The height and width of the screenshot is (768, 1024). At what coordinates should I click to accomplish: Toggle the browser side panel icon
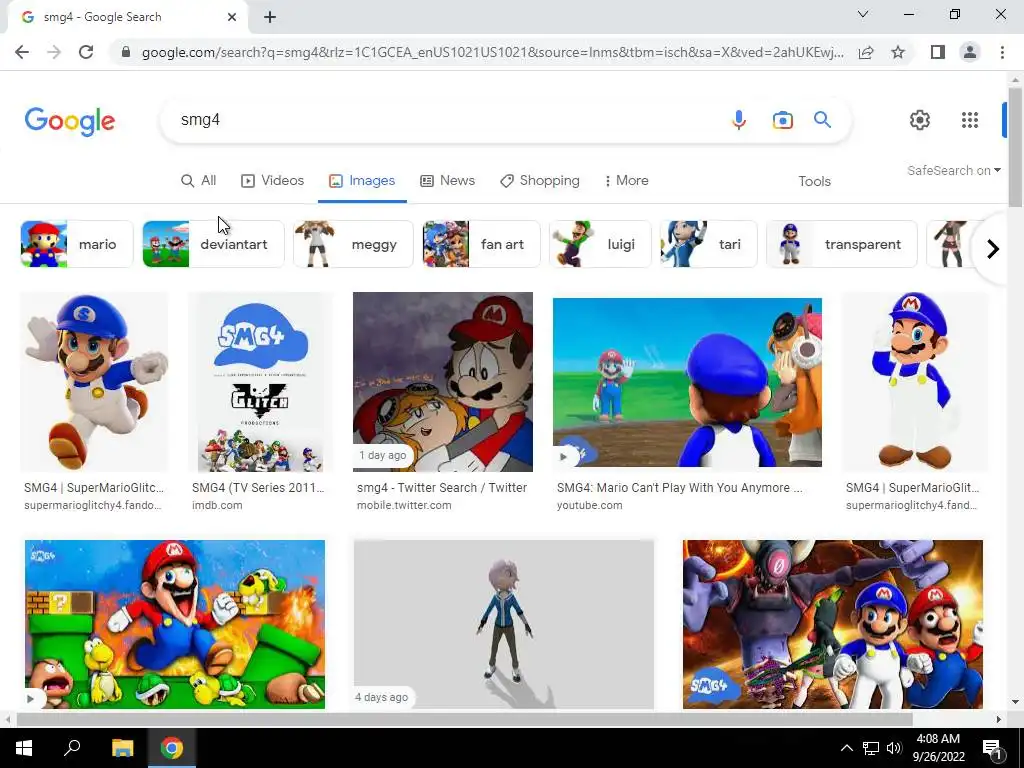pos(938,52)
